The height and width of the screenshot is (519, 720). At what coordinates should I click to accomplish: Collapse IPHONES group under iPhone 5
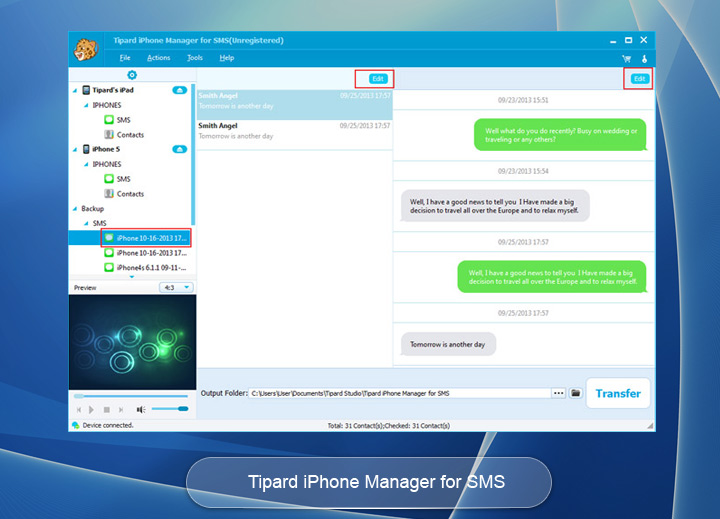[86, 164]
